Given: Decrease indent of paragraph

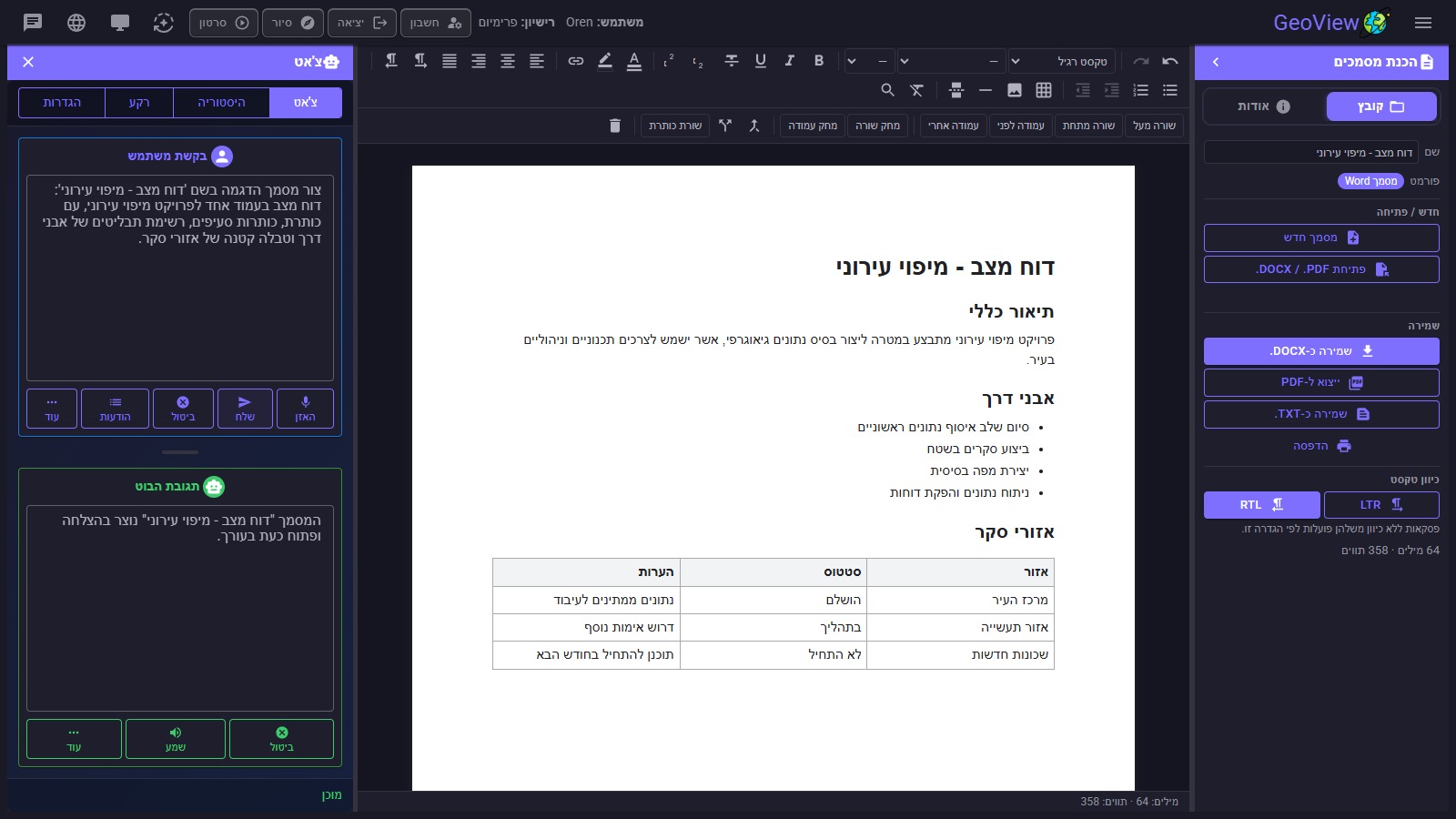Looking at the screenshot, I should pos(1083,90).
